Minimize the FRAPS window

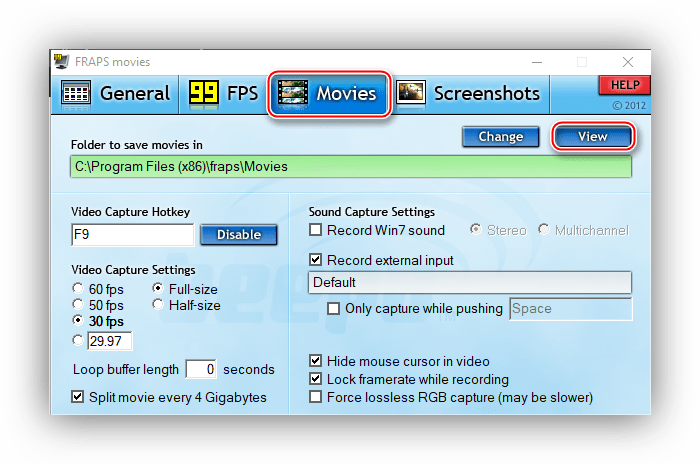click(537, 62)
